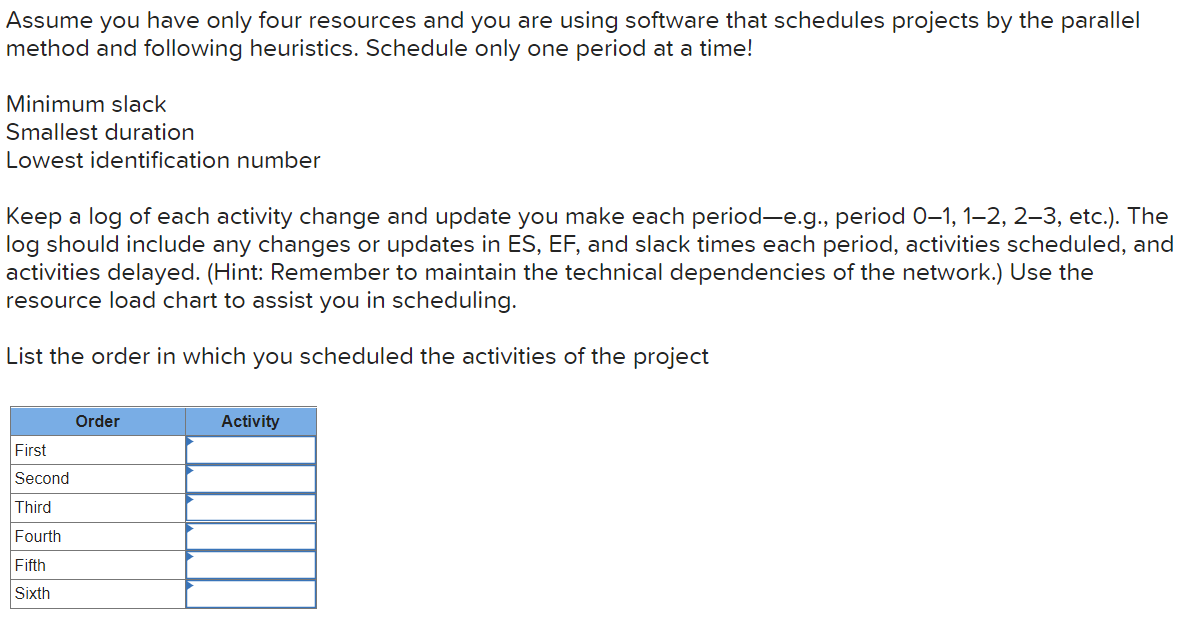Screen dimensions: 1185x636
Task: Click the Activity input box beside Second
Action: 252,478
